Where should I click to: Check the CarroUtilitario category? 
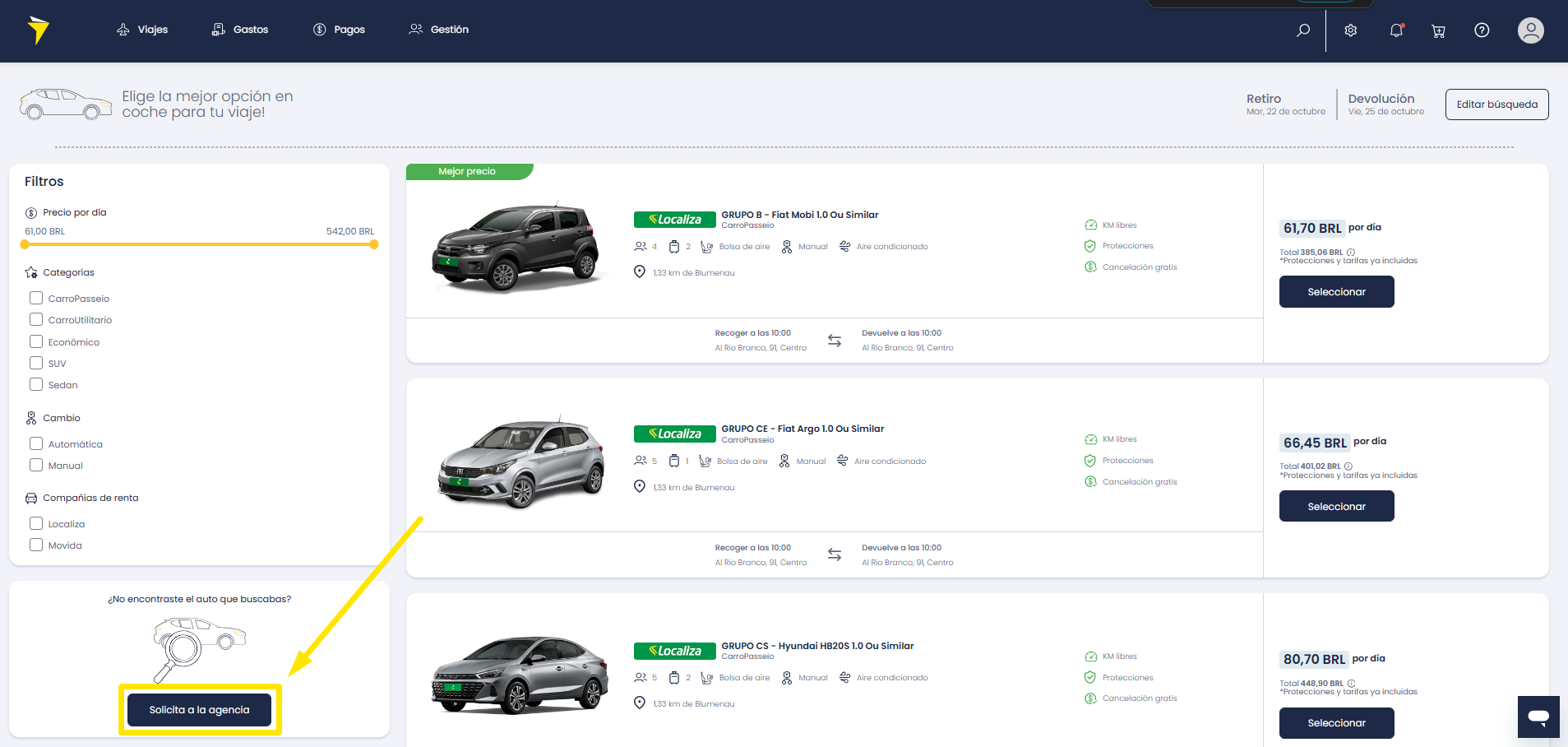36,319
